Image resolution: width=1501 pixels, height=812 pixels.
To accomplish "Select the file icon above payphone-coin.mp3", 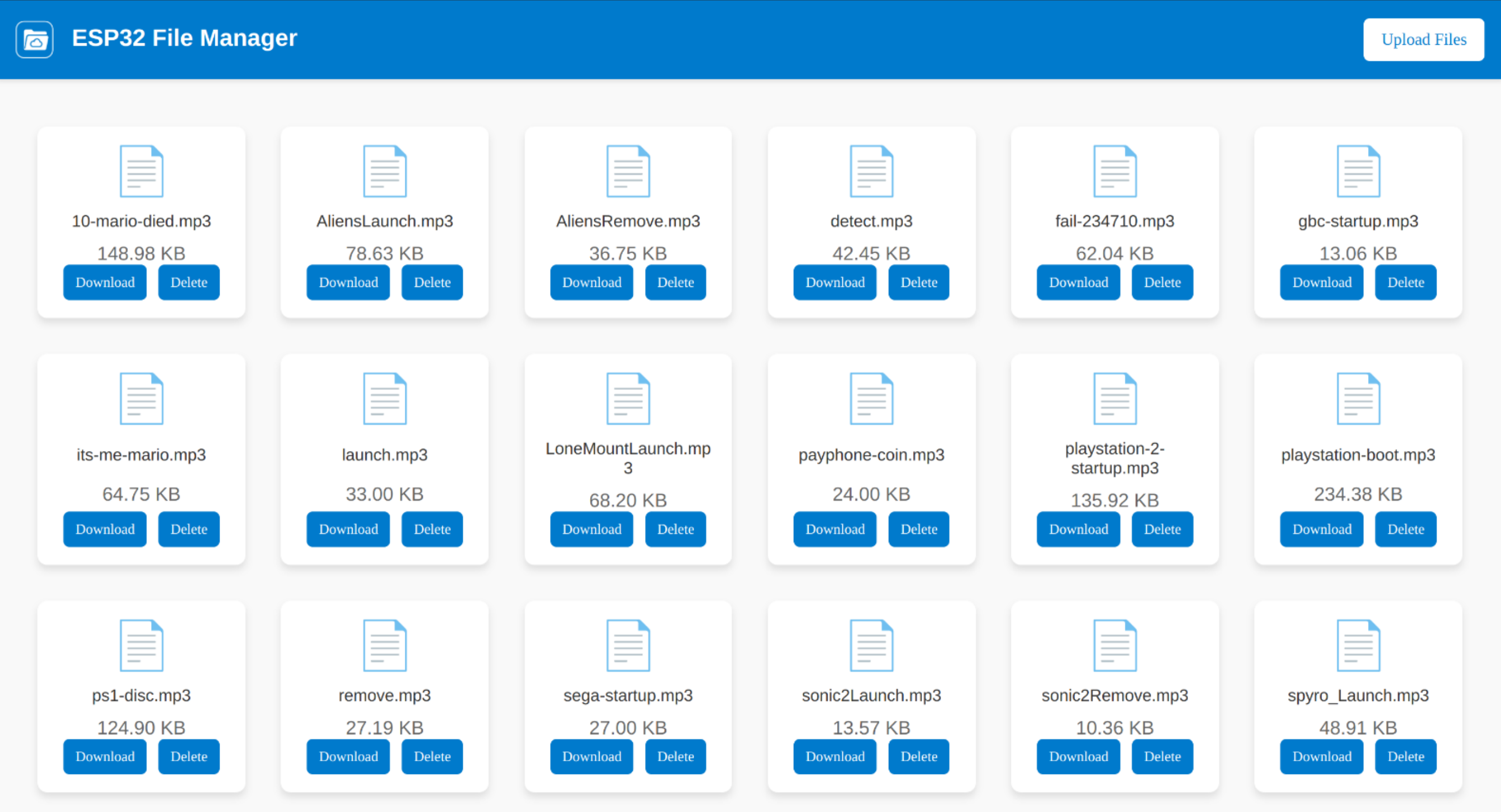I will tap(871, 398).
